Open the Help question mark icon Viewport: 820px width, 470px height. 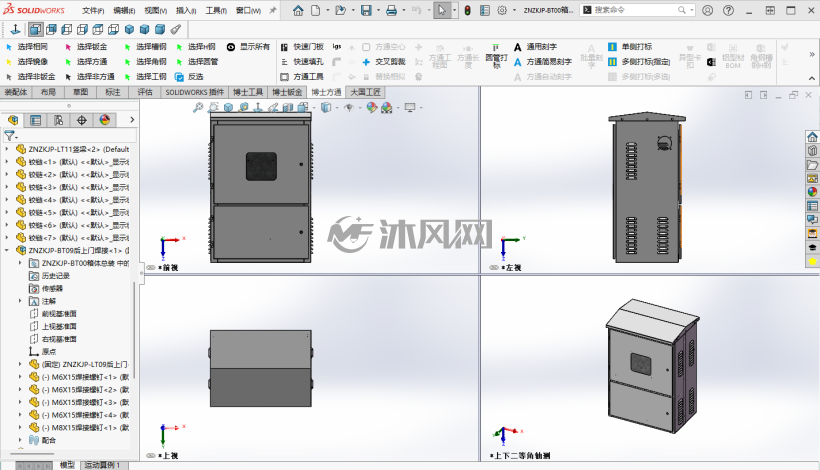pyautogui.click(x=728, y=10)
